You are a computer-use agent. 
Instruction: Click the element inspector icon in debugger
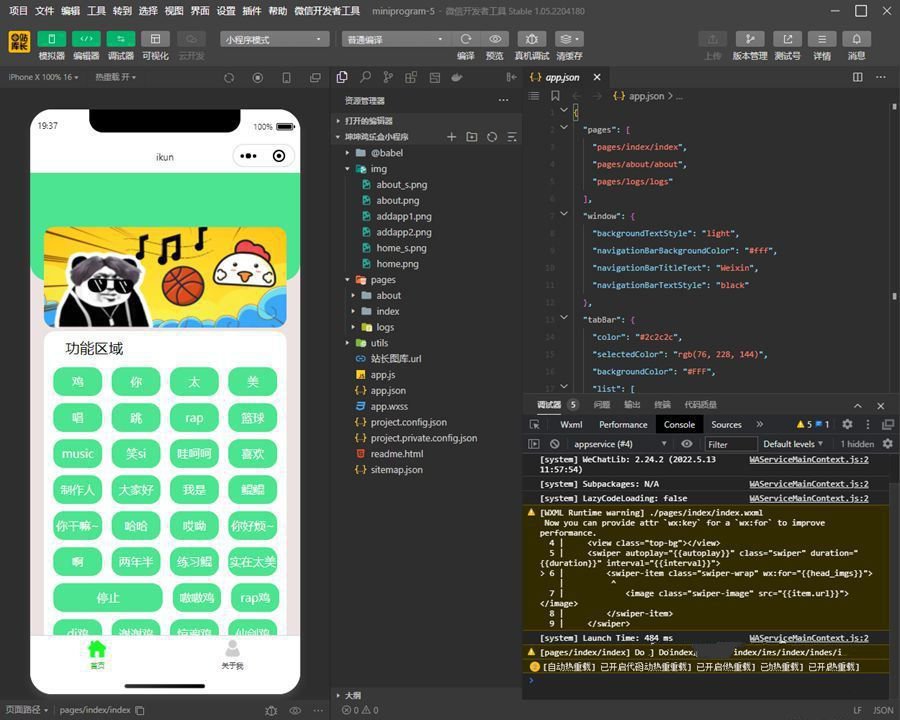coord(536,425)
